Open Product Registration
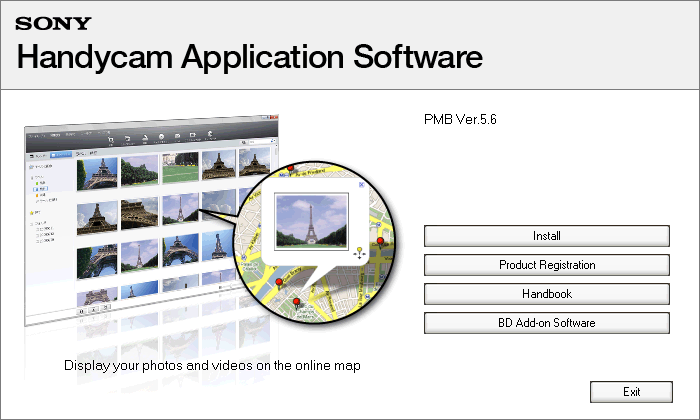This screenshot has width=700, height=420. click(546, 265)
